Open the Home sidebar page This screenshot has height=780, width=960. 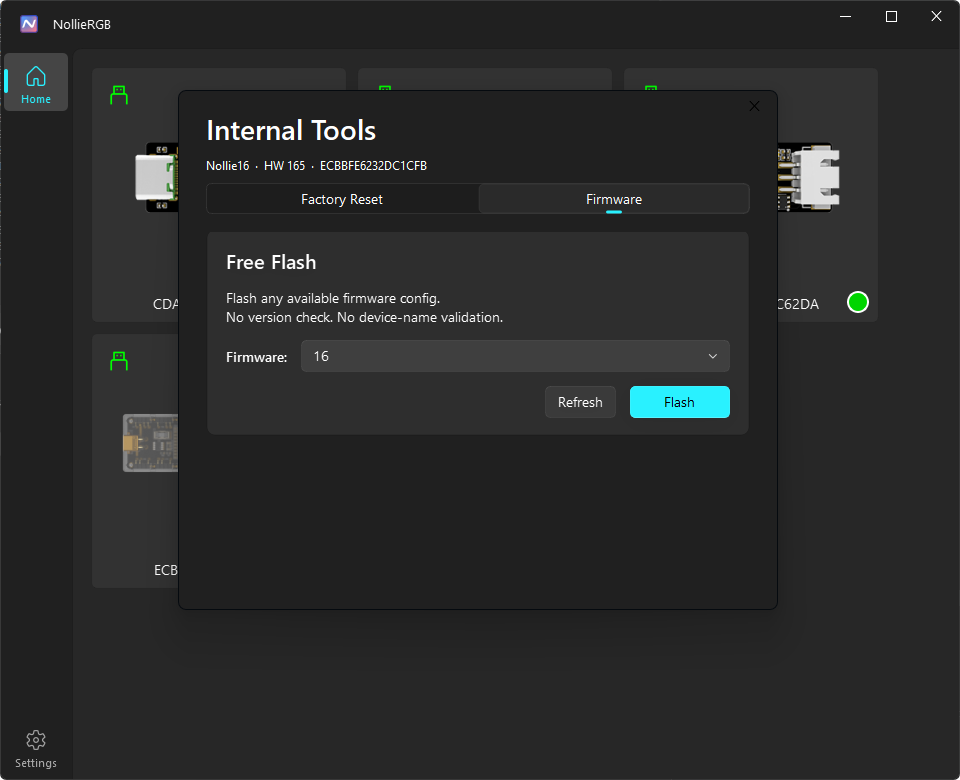(36, 82)
